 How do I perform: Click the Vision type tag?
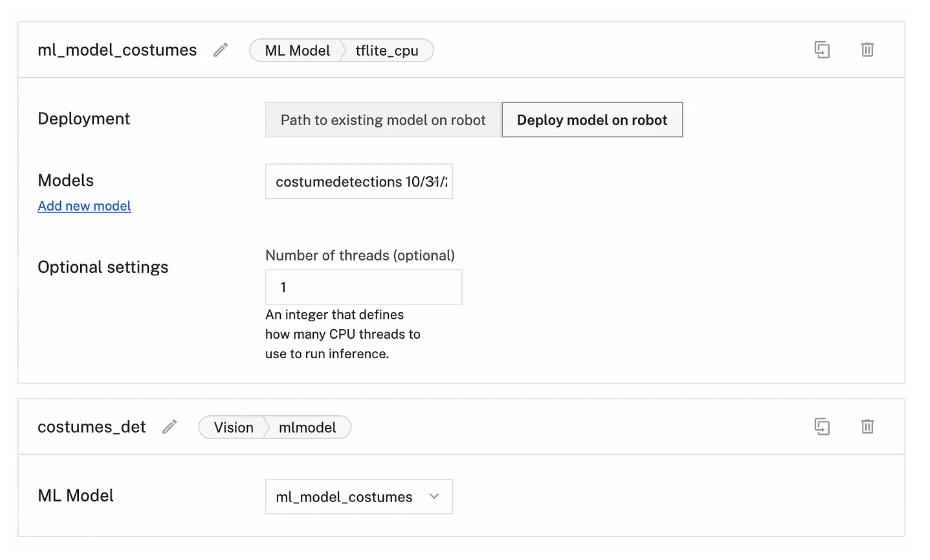tap(233, 427)
